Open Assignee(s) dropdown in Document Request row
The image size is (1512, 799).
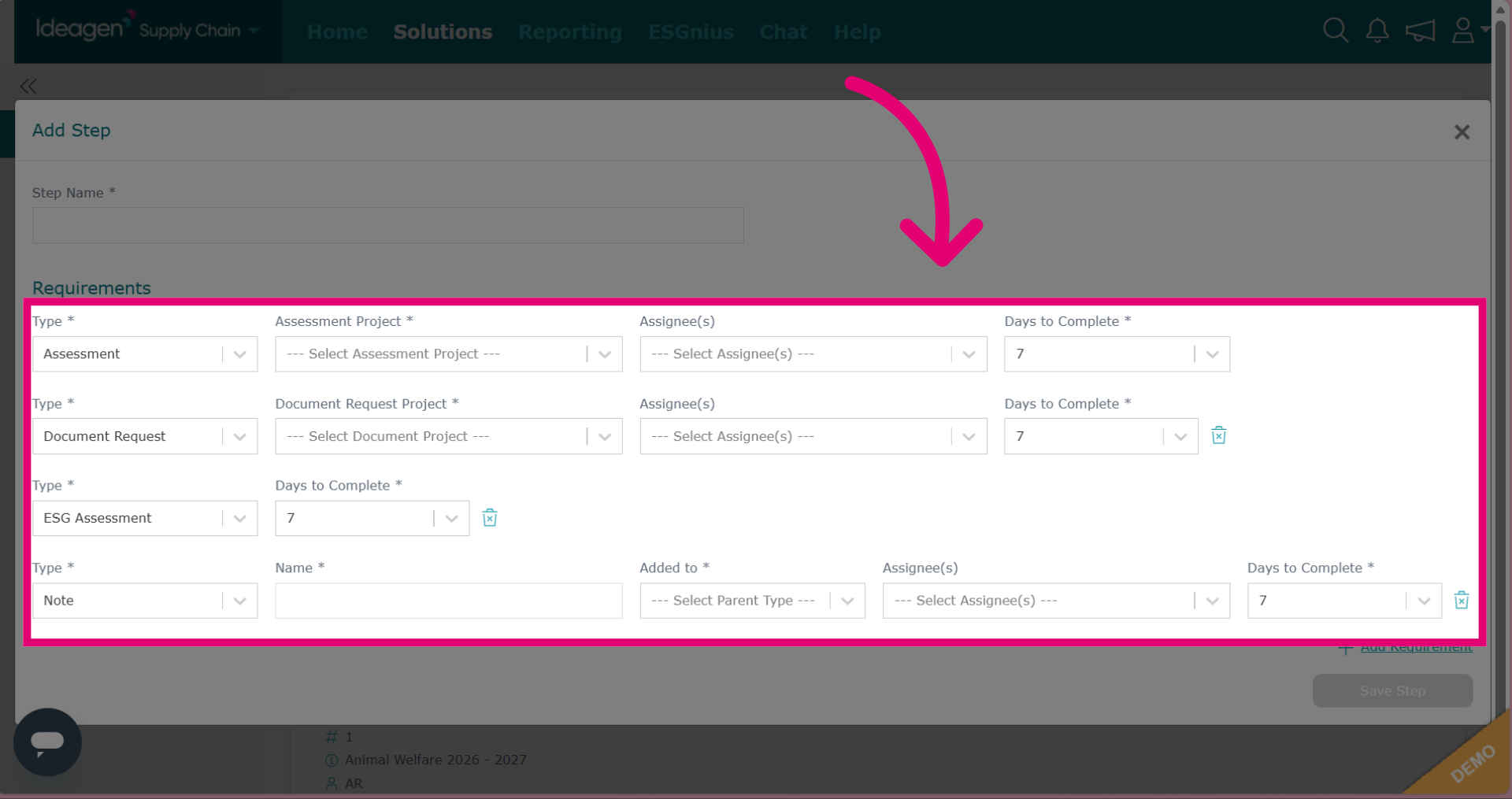[x=813, y=436]
